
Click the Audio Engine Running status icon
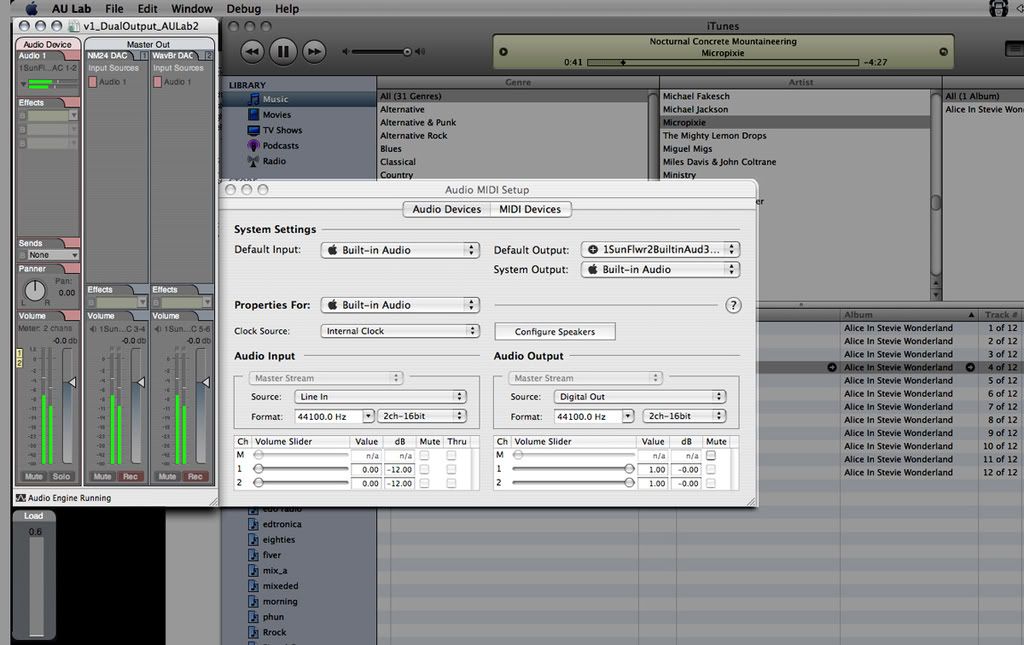tap(20, 498)
